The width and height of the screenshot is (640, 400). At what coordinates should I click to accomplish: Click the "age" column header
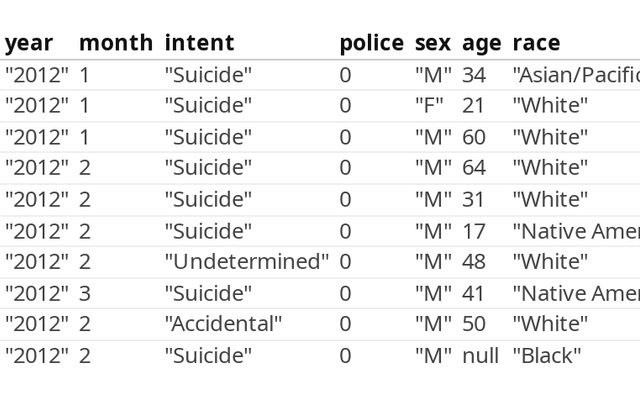481,43
